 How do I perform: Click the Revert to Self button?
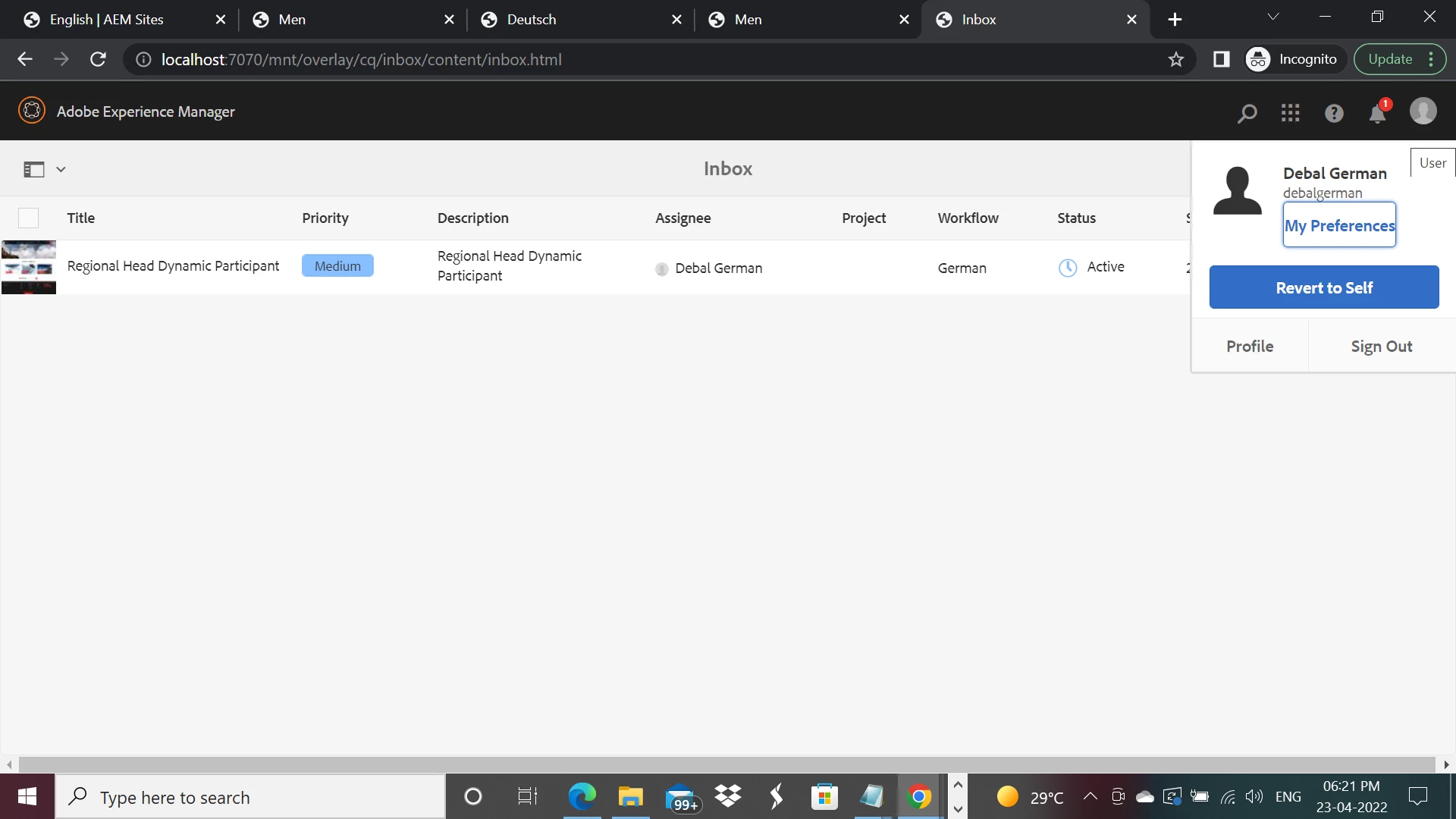[x=1323, y=287]
